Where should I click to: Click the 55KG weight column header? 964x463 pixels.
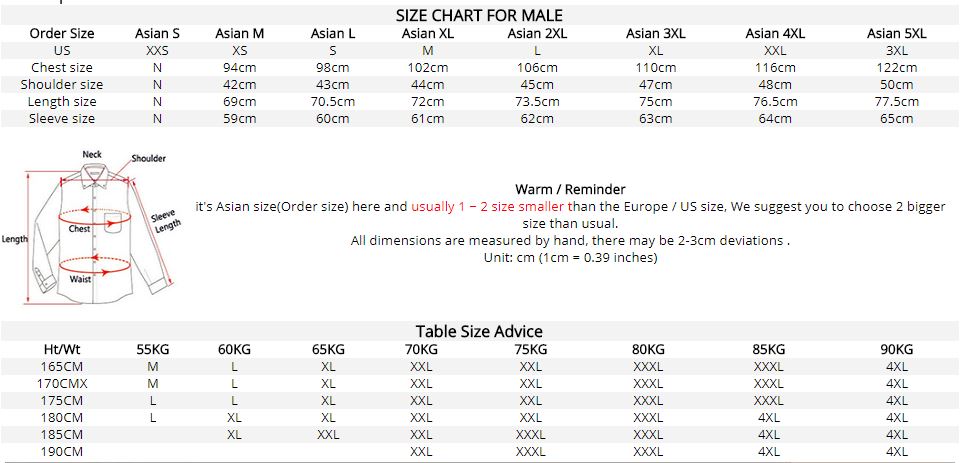152,350
